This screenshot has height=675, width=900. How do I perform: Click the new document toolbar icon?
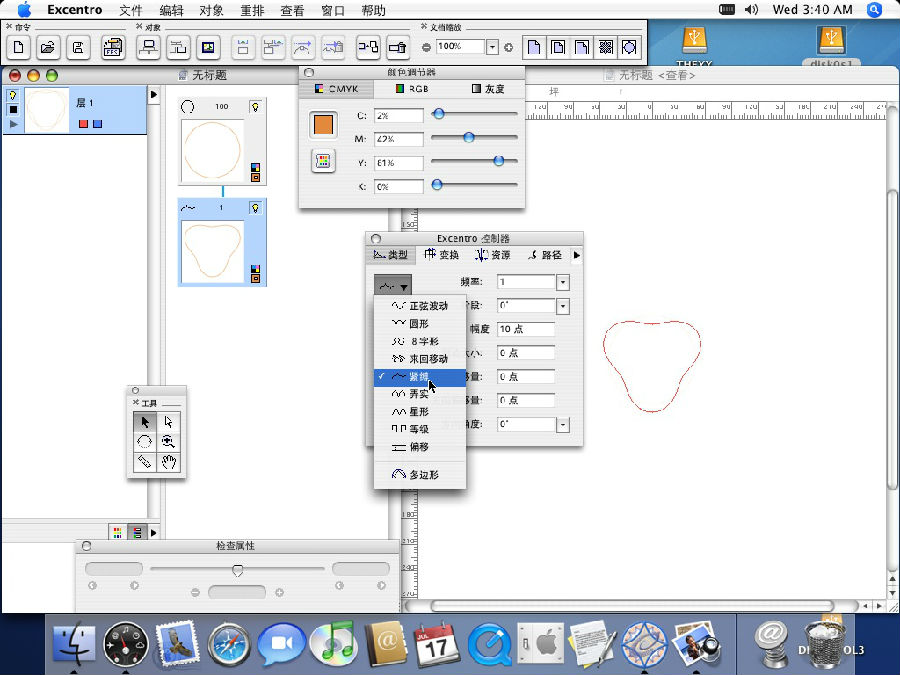tap(19, 47)
